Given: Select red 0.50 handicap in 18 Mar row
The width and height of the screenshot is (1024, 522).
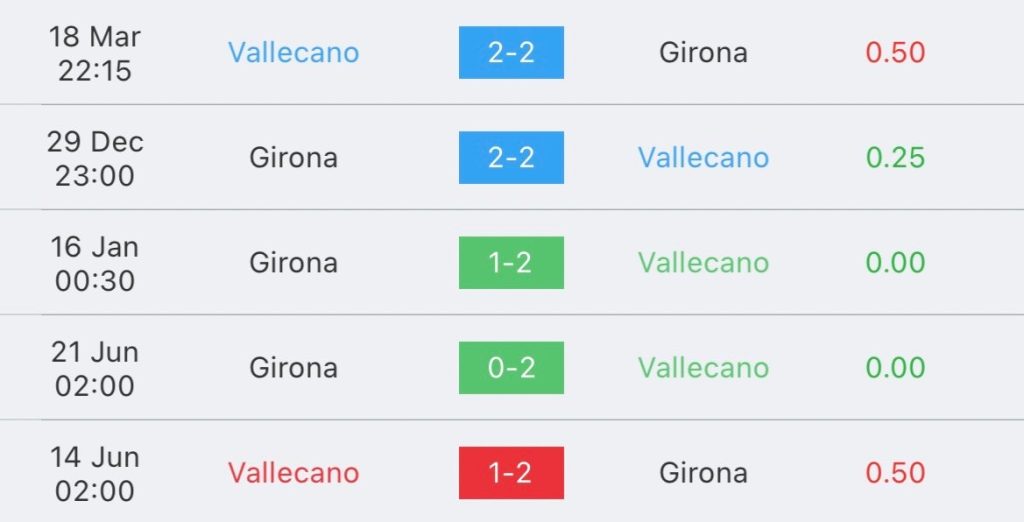Looking at the screenshot, I should [895, 52].
